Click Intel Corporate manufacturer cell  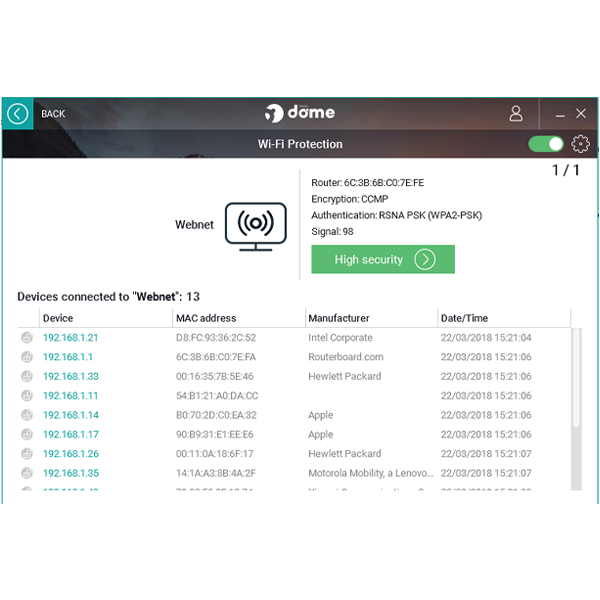click(340, 338)
